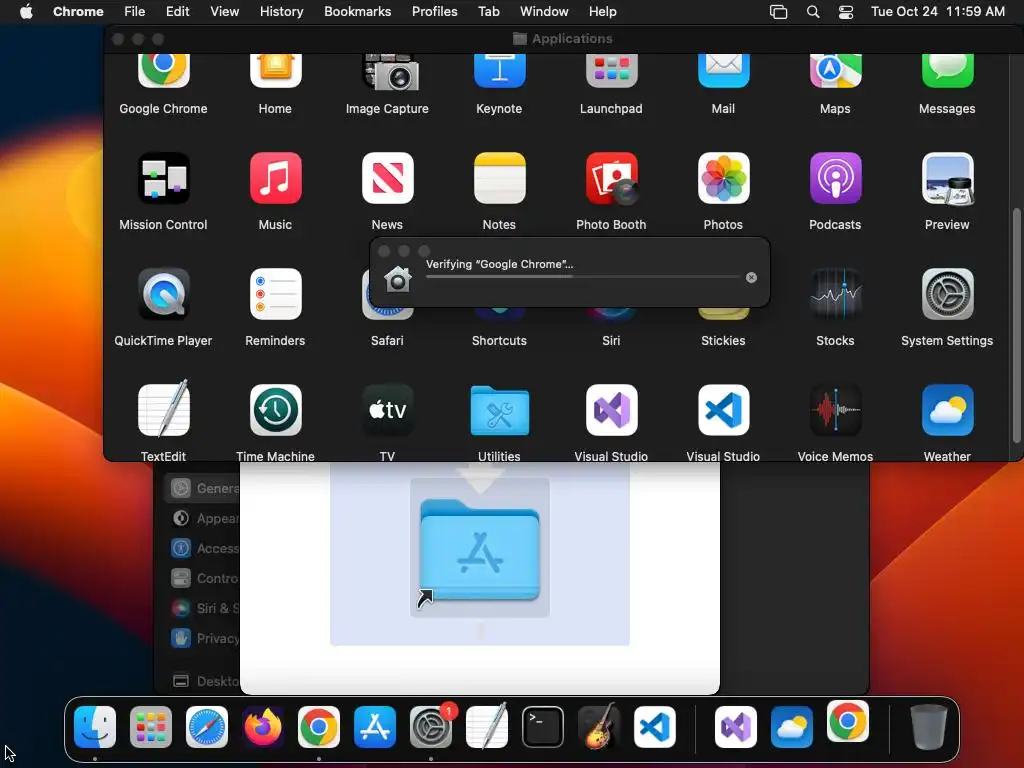Open the date and time clock

tap(938, 11)
